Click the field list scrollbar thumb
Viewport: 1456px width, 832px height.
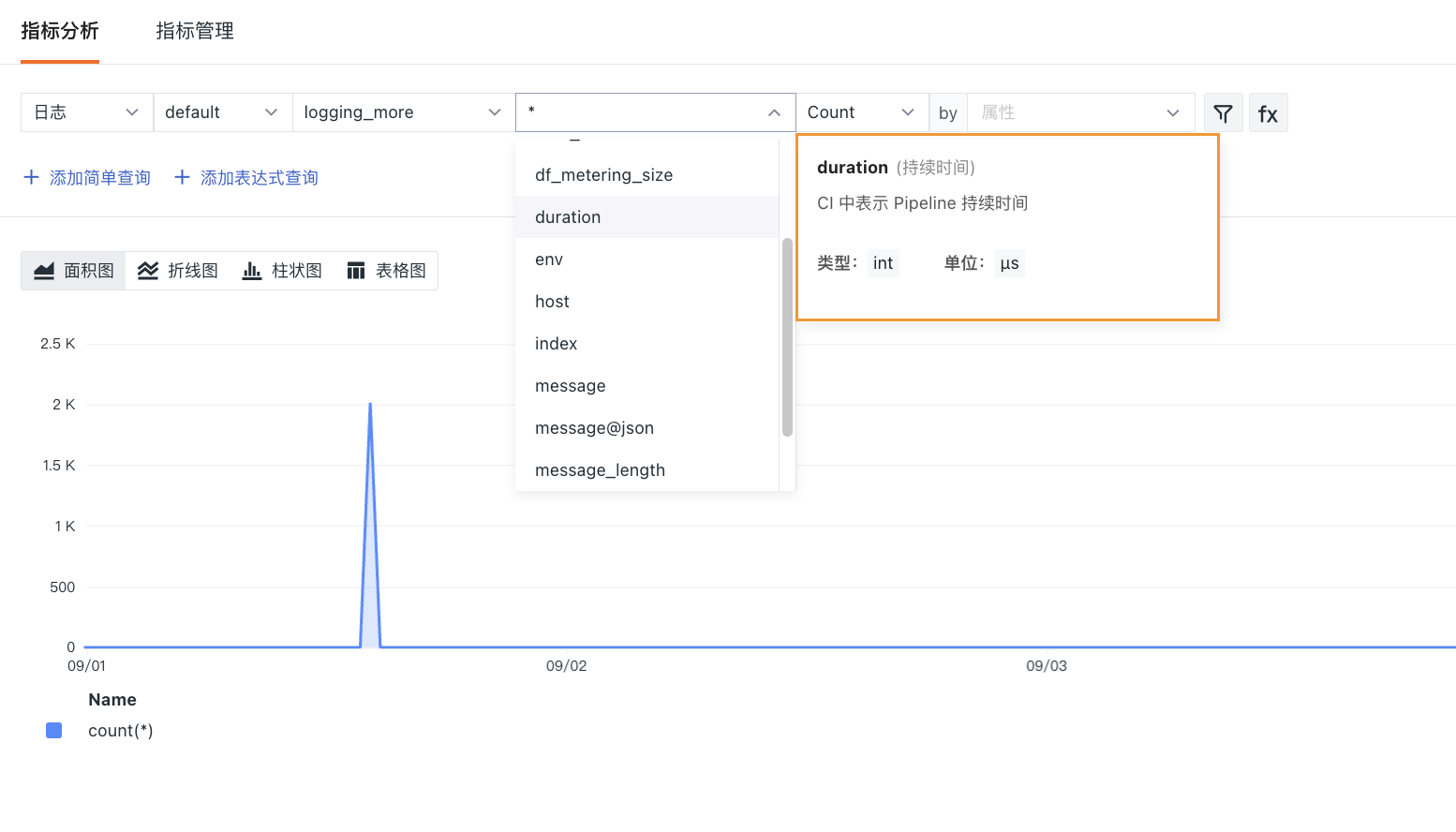click(x=787, y=337)
